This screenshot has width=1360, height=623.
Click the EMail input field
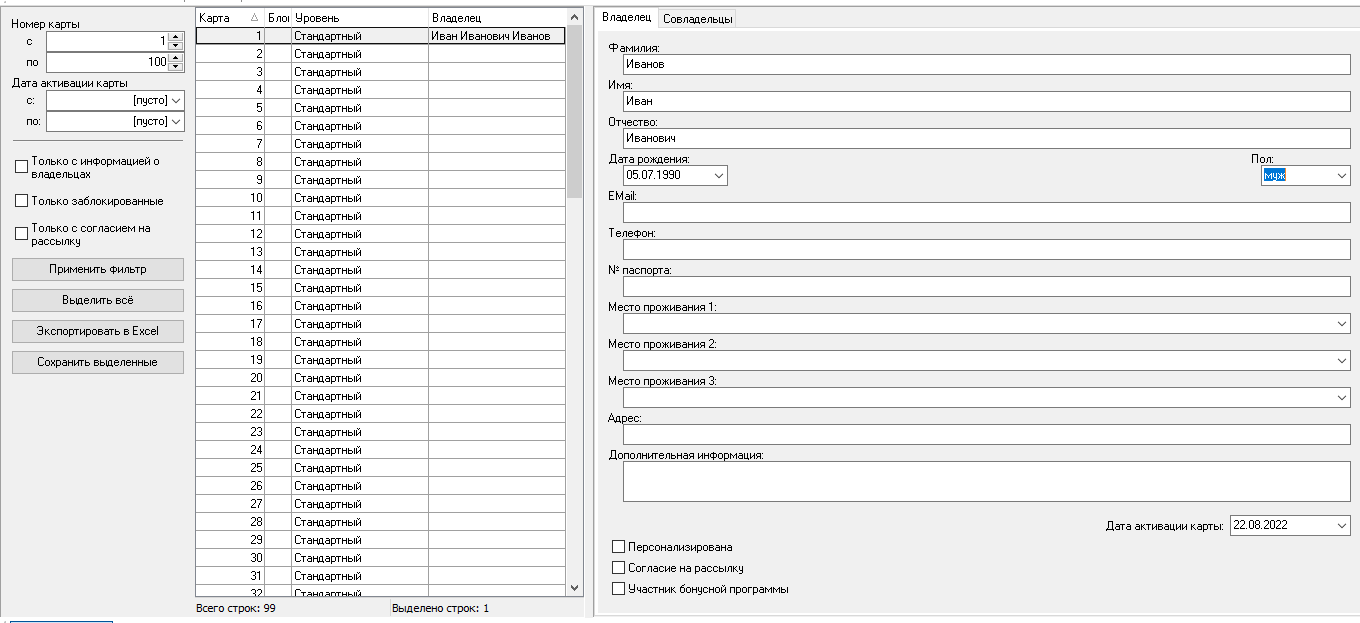pos(986,212)
